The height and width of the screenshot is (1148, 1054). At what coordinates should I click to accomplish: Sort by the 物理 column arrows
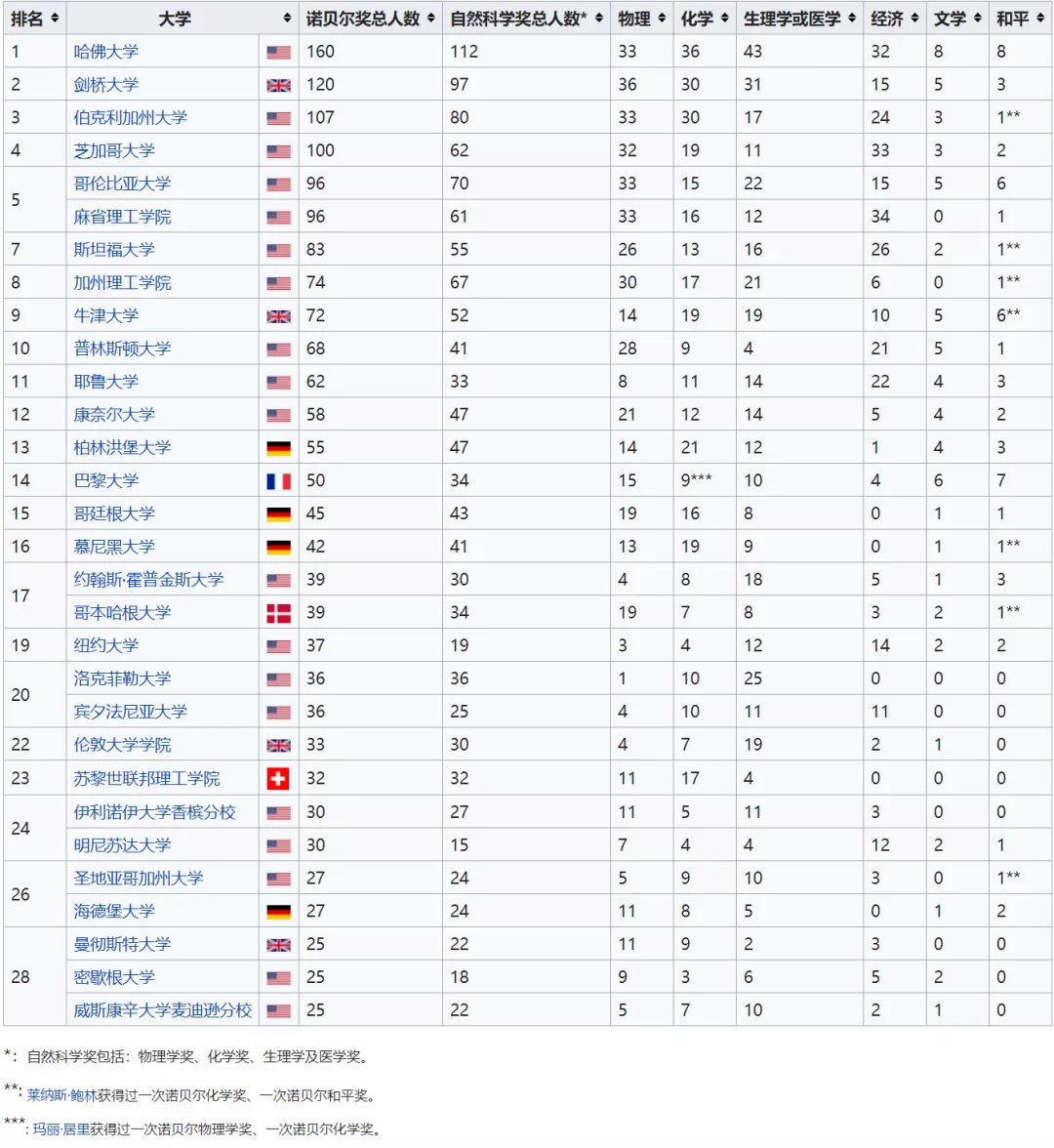click(662, 19)
